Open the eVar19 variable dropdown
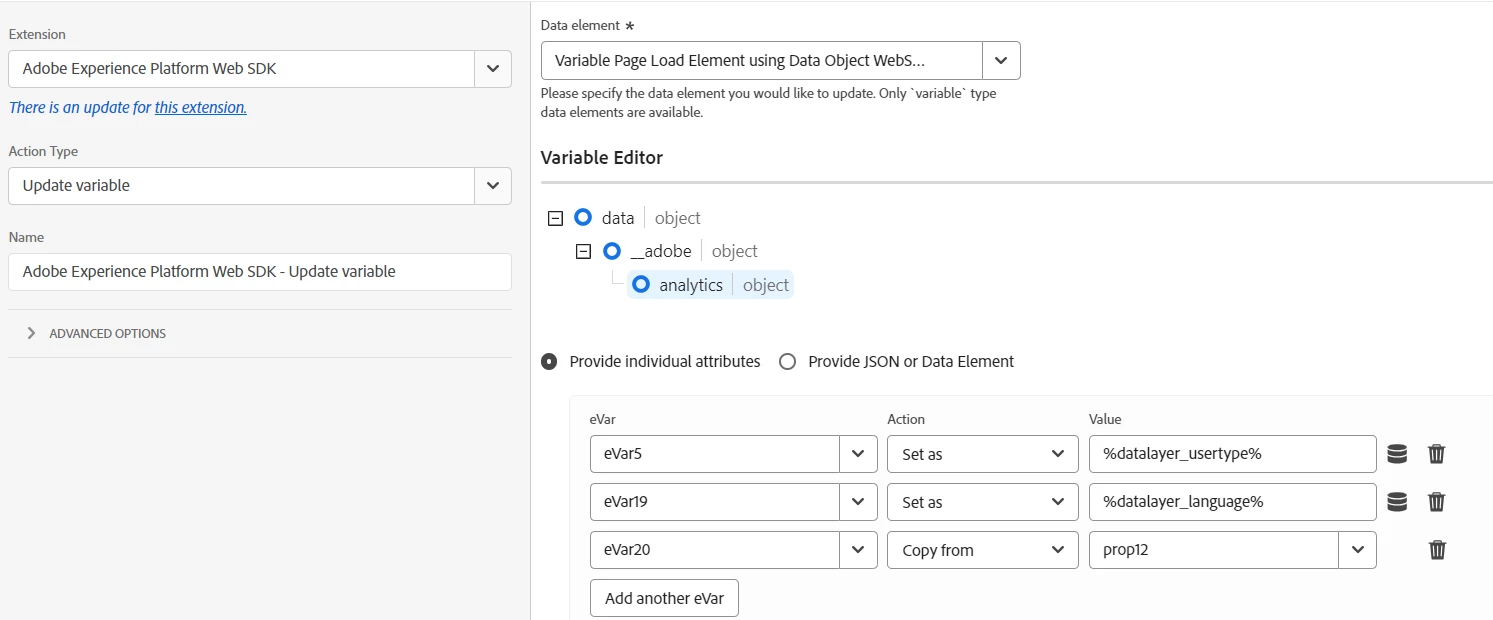This screenshot has width=1493, height=620. [x=858, y=502]
